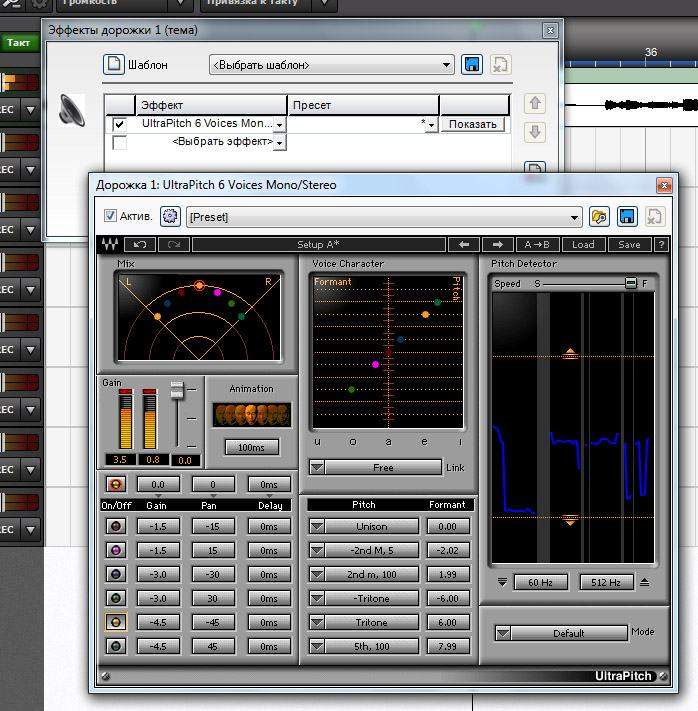The image size is (698, 711).
Task: Click the new template page icon beside Шаблон
Action: tap(113, 65)
